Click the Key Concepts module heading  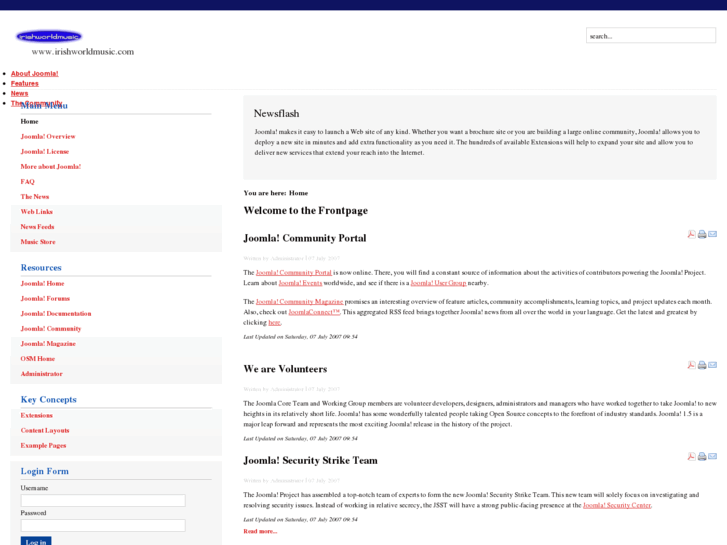tap(48, 399)
